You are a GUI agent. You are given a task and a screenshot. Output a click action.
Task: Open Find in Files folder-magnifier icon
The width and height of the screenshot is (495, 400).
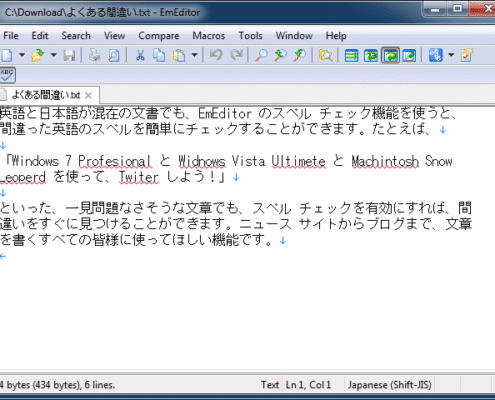point(325,55)
